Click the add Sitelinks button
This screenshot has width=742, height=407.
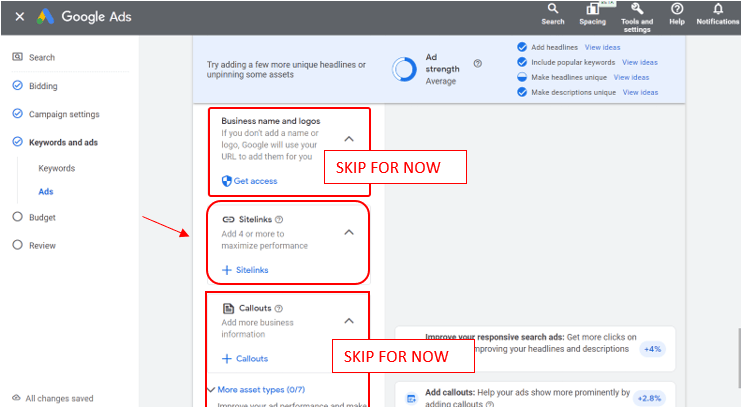coord(245,270)
